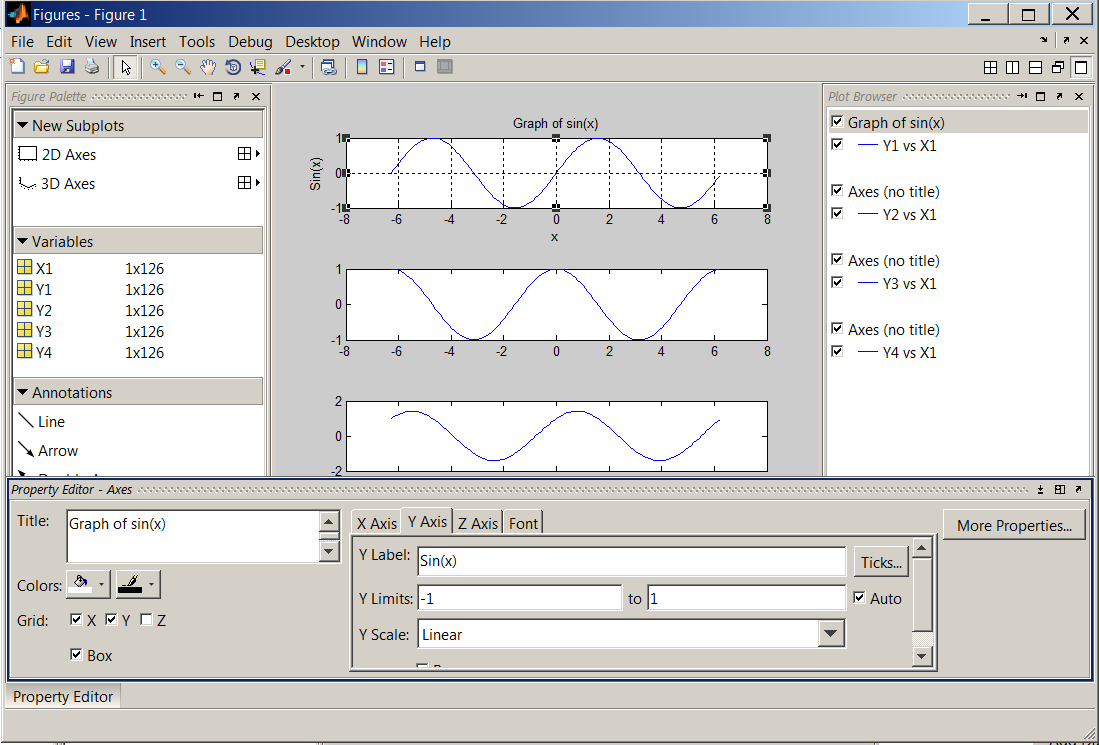
Task: Insert a colorbar from the toolbar
Action: point(360,67)
